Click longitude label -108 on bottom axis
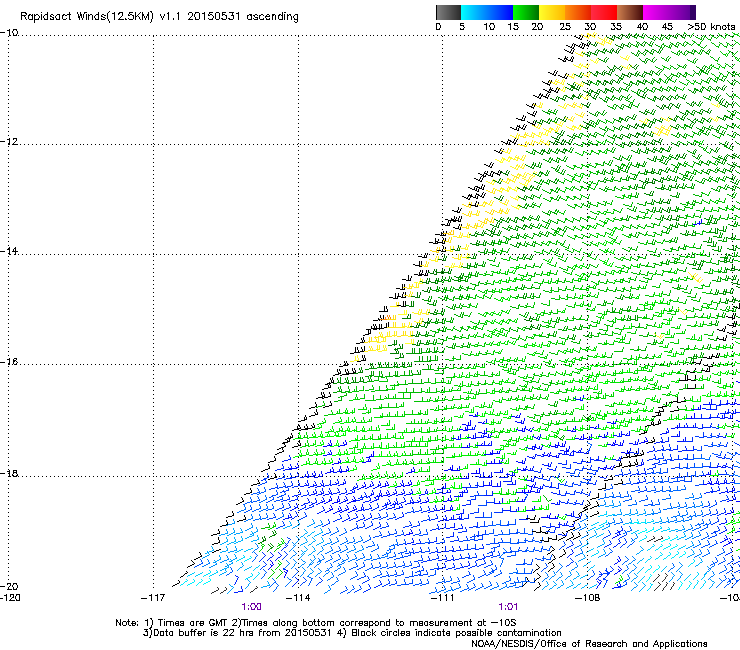This screenshot has height=650, width=740. [x=588, y=598]
